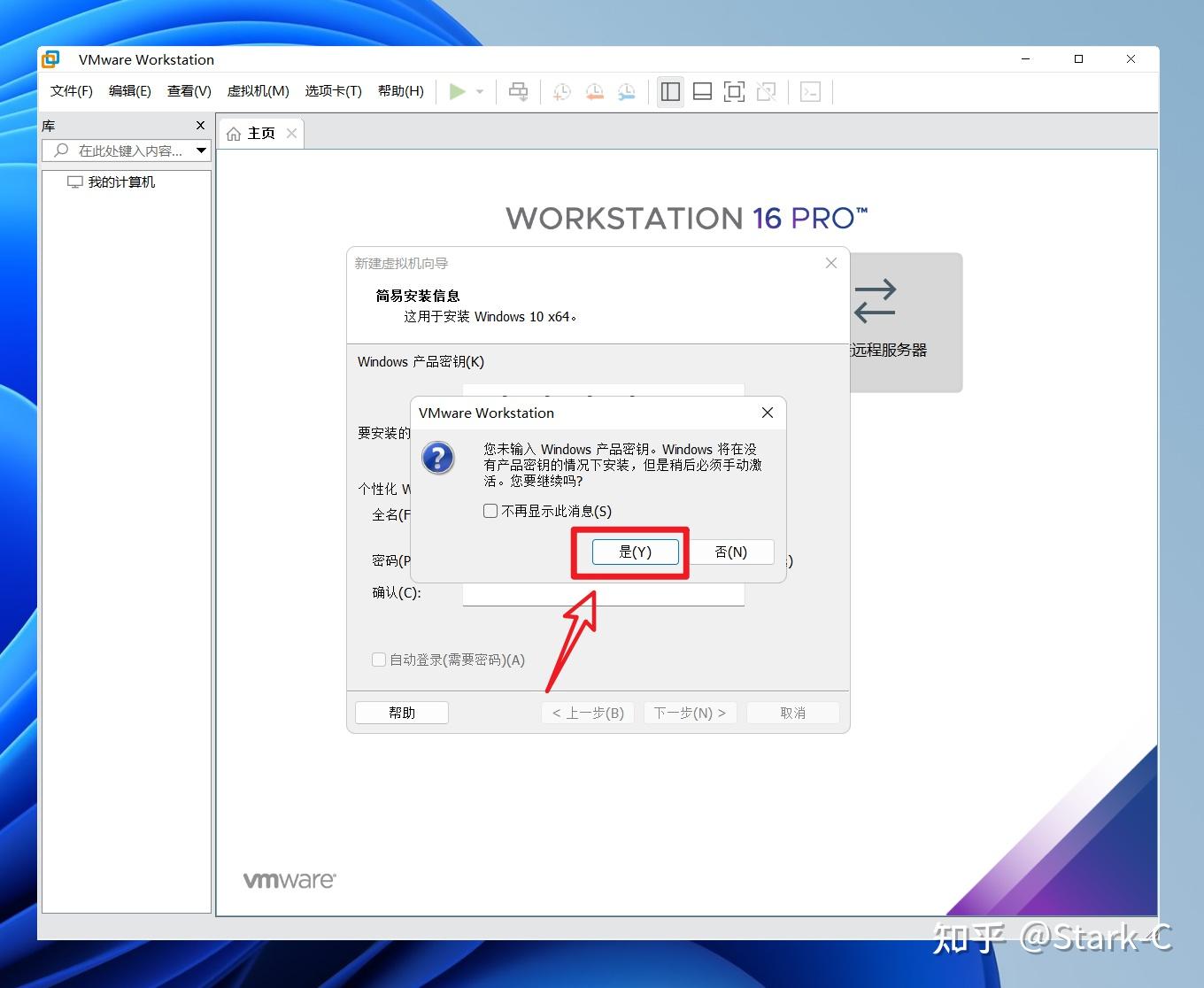Click the 确认(C) password input field
The height and width of the screenshot is (988, 1204).
point(603,593)
